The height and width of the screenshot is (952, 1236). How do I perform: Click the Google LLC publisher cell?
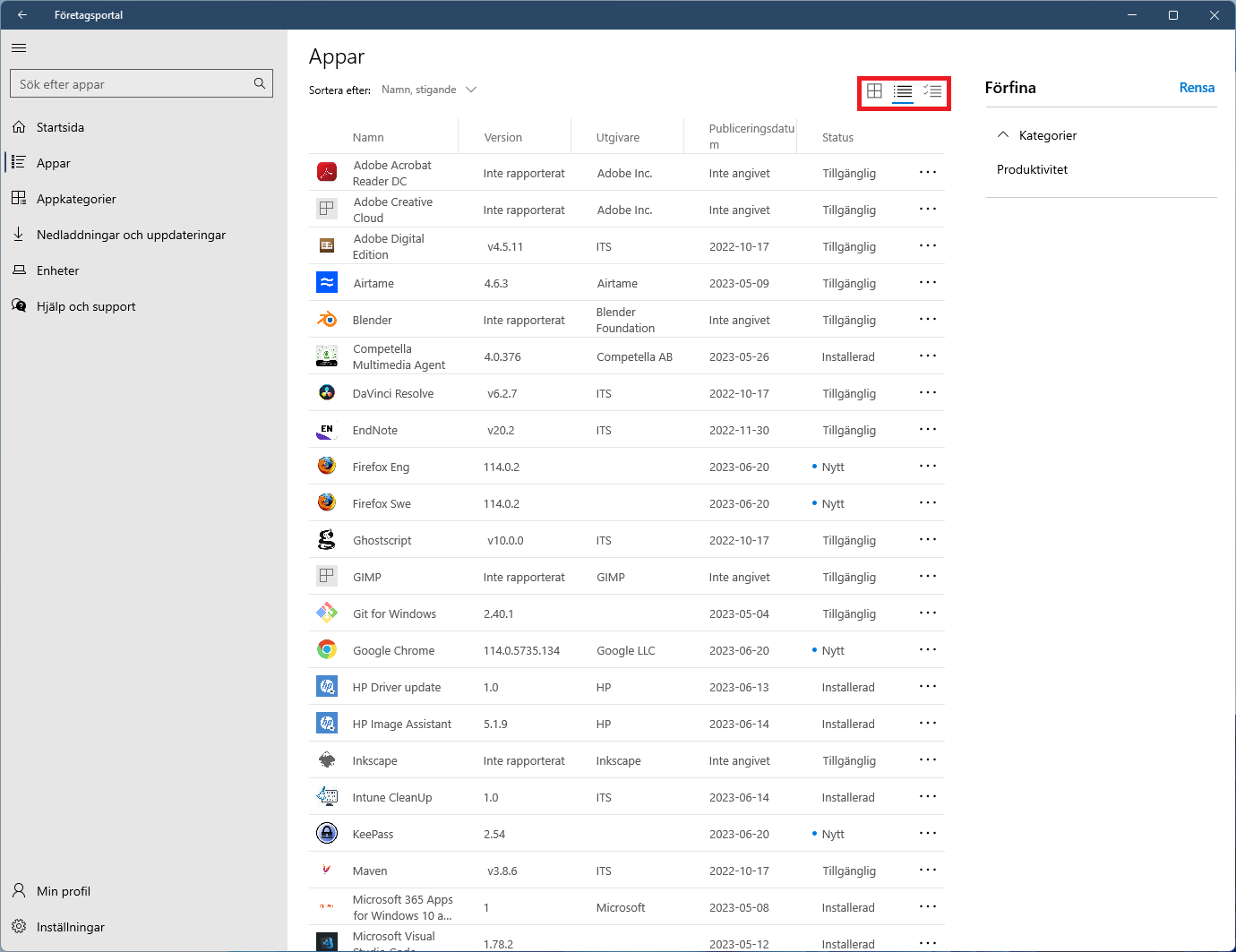coord(626,650)
